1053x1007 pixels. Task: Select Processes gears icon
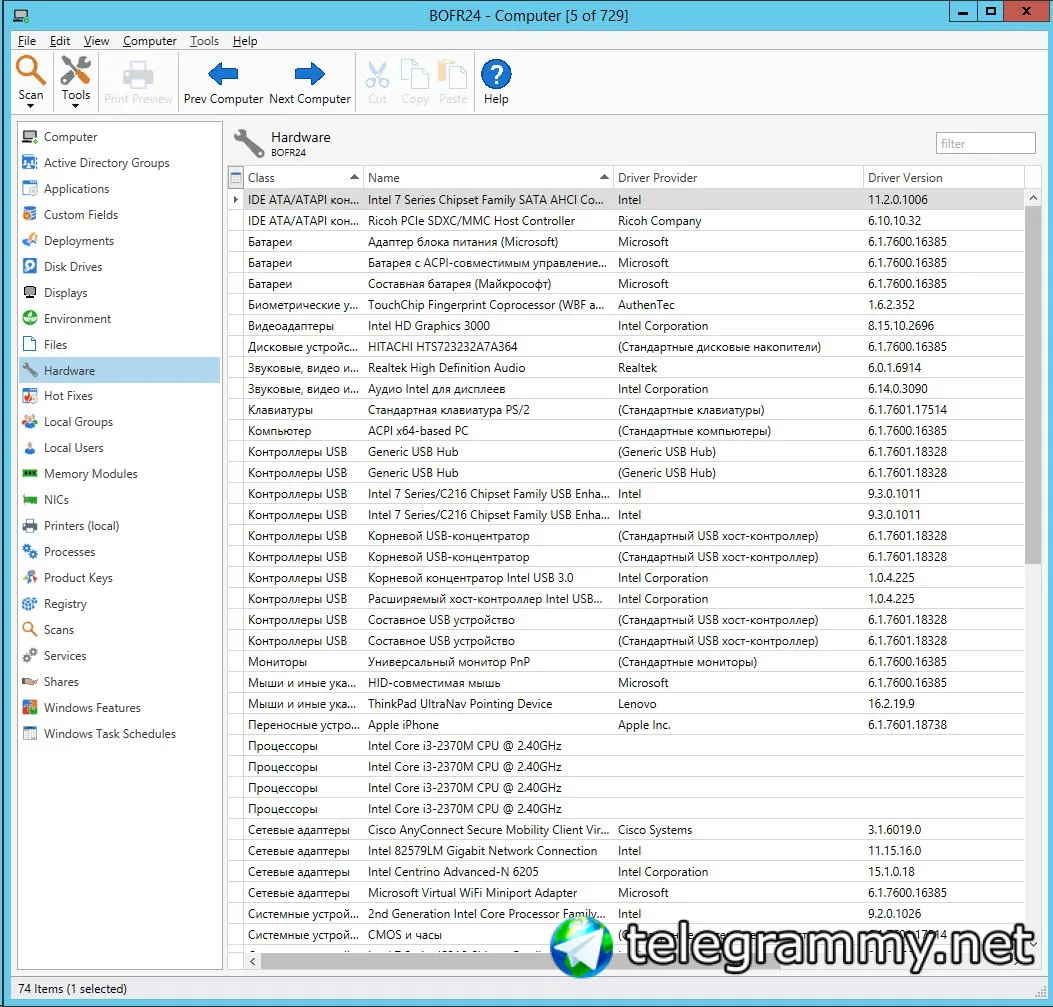(x=30, y=552)
